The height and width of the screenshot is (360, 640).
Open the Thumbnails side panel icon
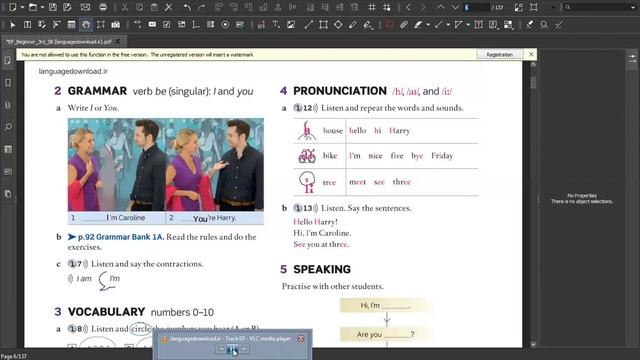(x=8, y=60)
